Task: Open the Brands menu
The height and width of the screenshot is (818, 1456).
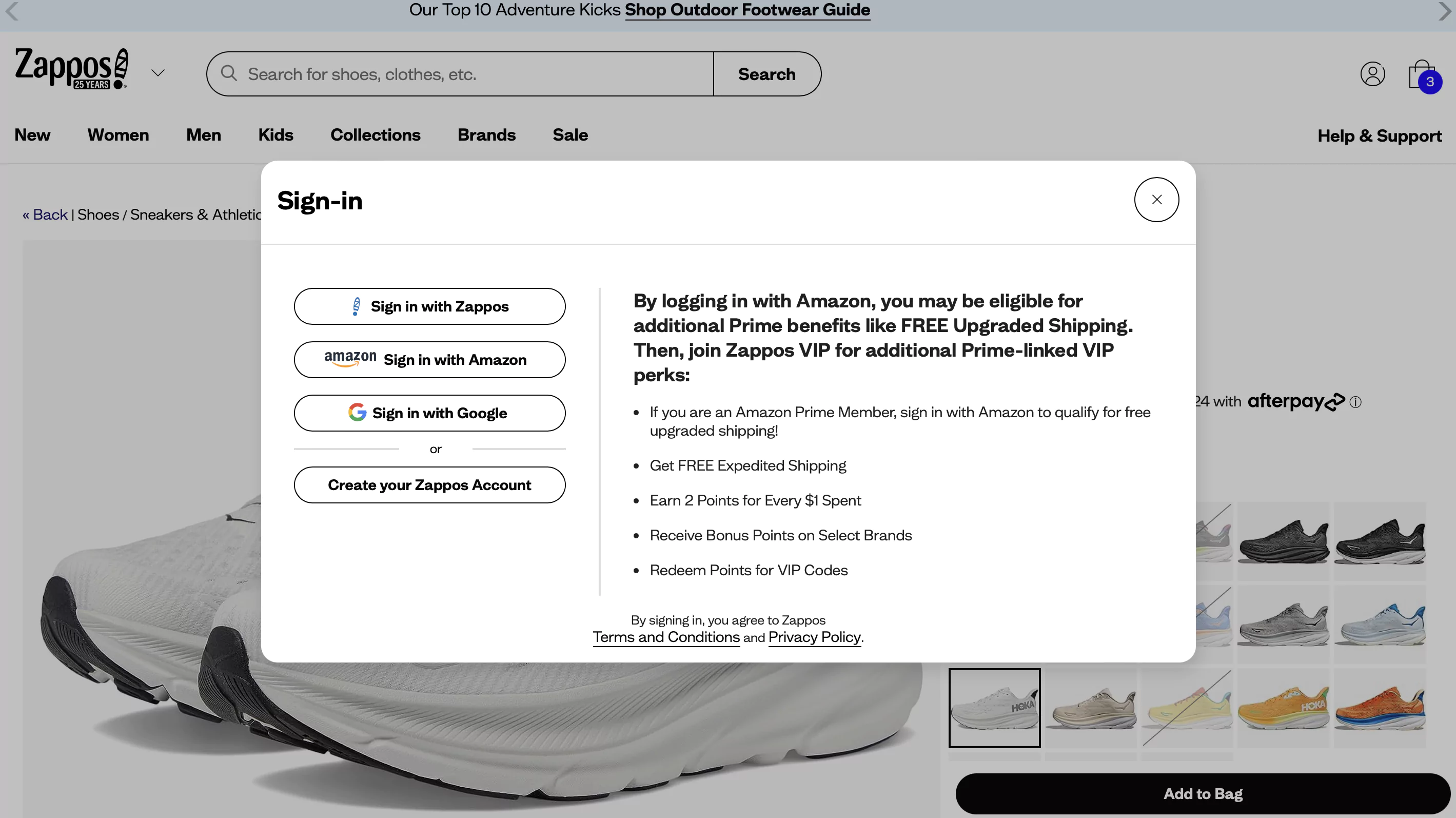Action: [487, 135]
